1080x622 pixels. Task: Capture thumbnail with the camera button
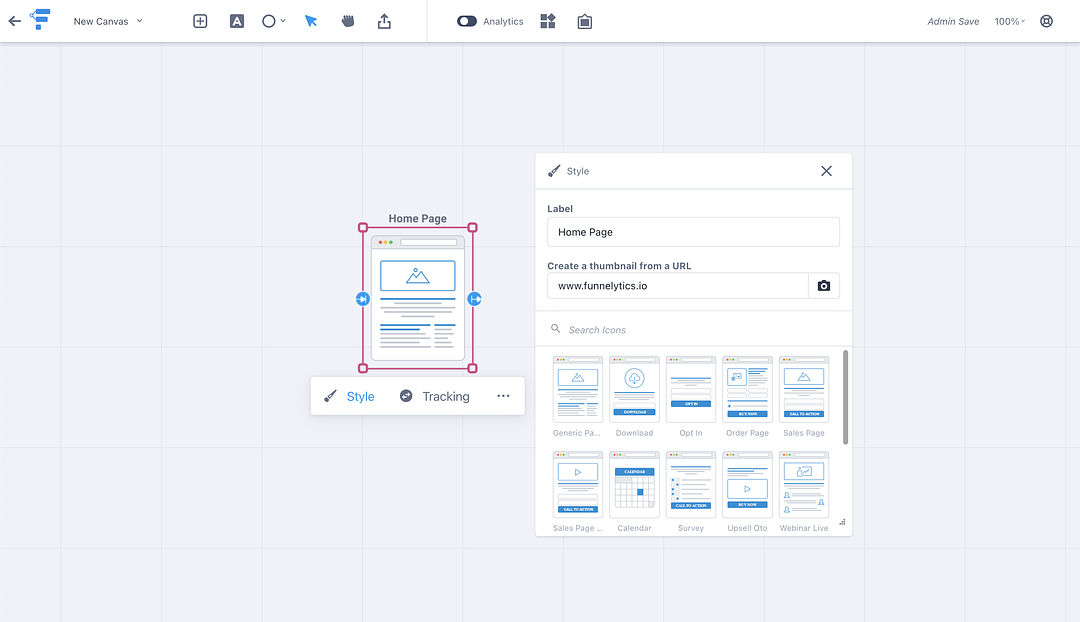coord(824,286)
